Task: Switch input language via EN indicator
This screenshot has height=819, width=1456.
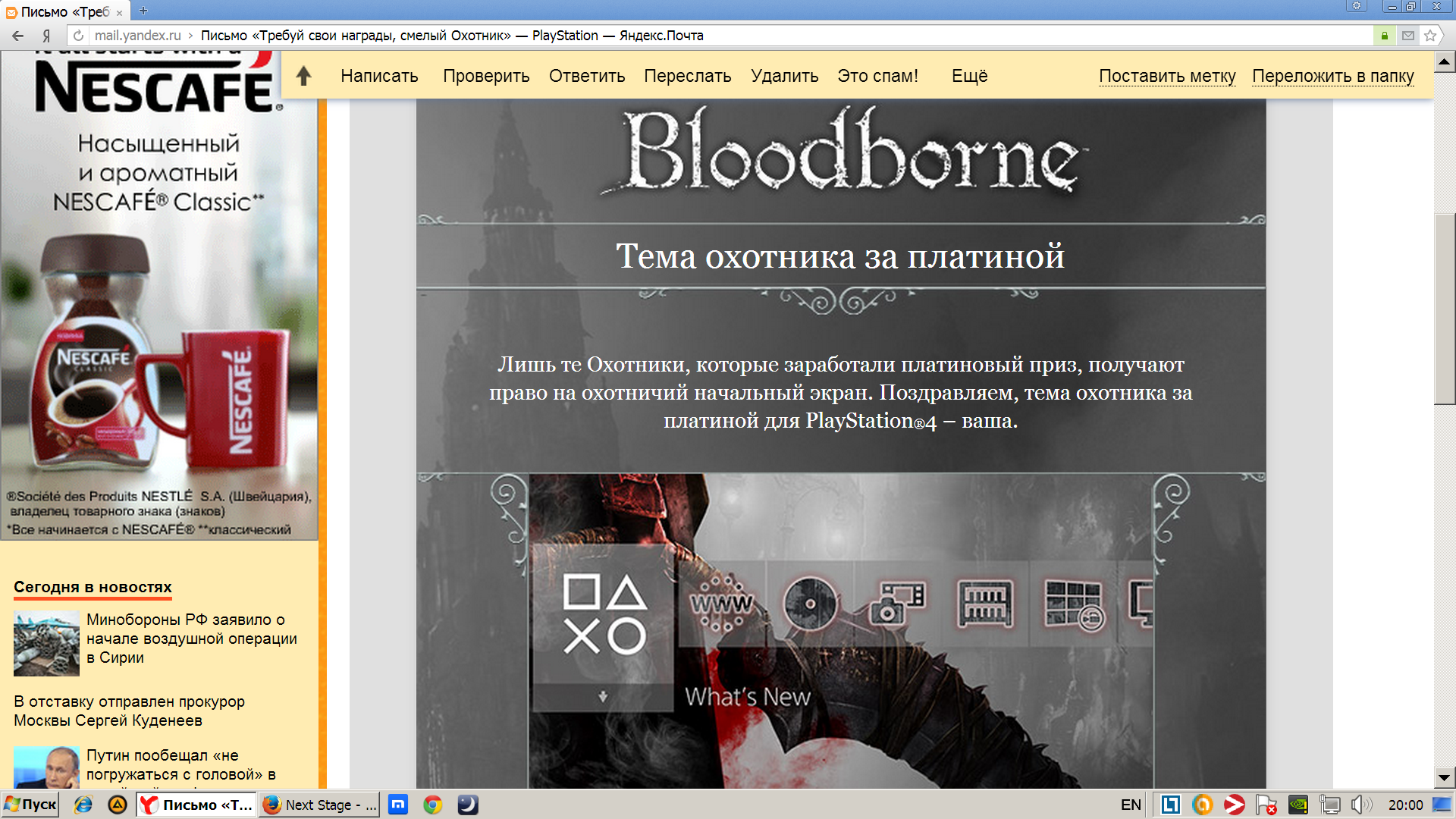Action: click(x=1130, y=805)
